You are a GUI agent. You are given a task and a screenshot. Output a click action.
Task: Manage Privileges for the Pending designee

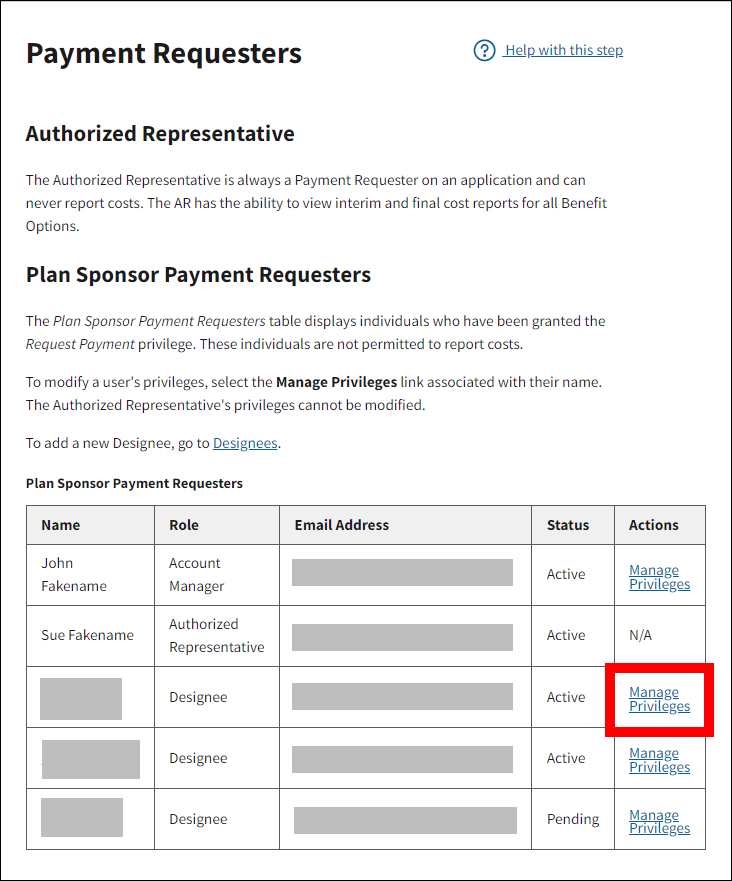659,822
